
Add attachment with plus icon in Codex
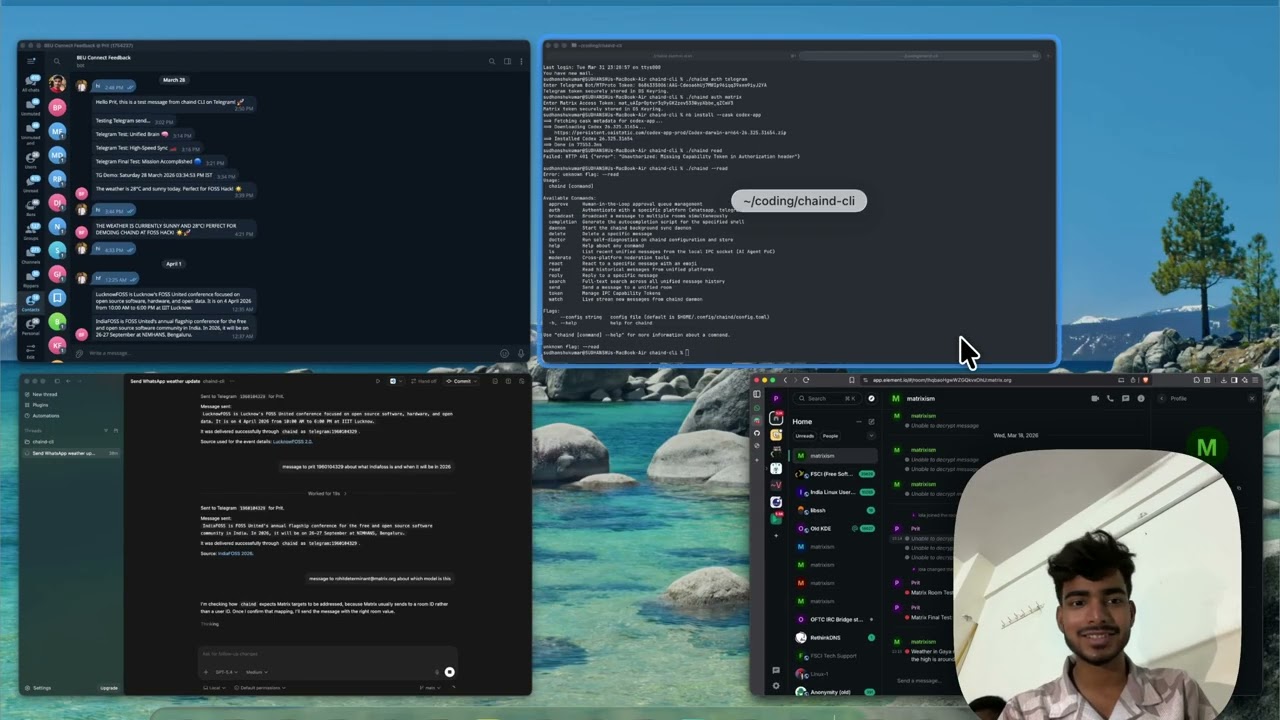[206, 672]
